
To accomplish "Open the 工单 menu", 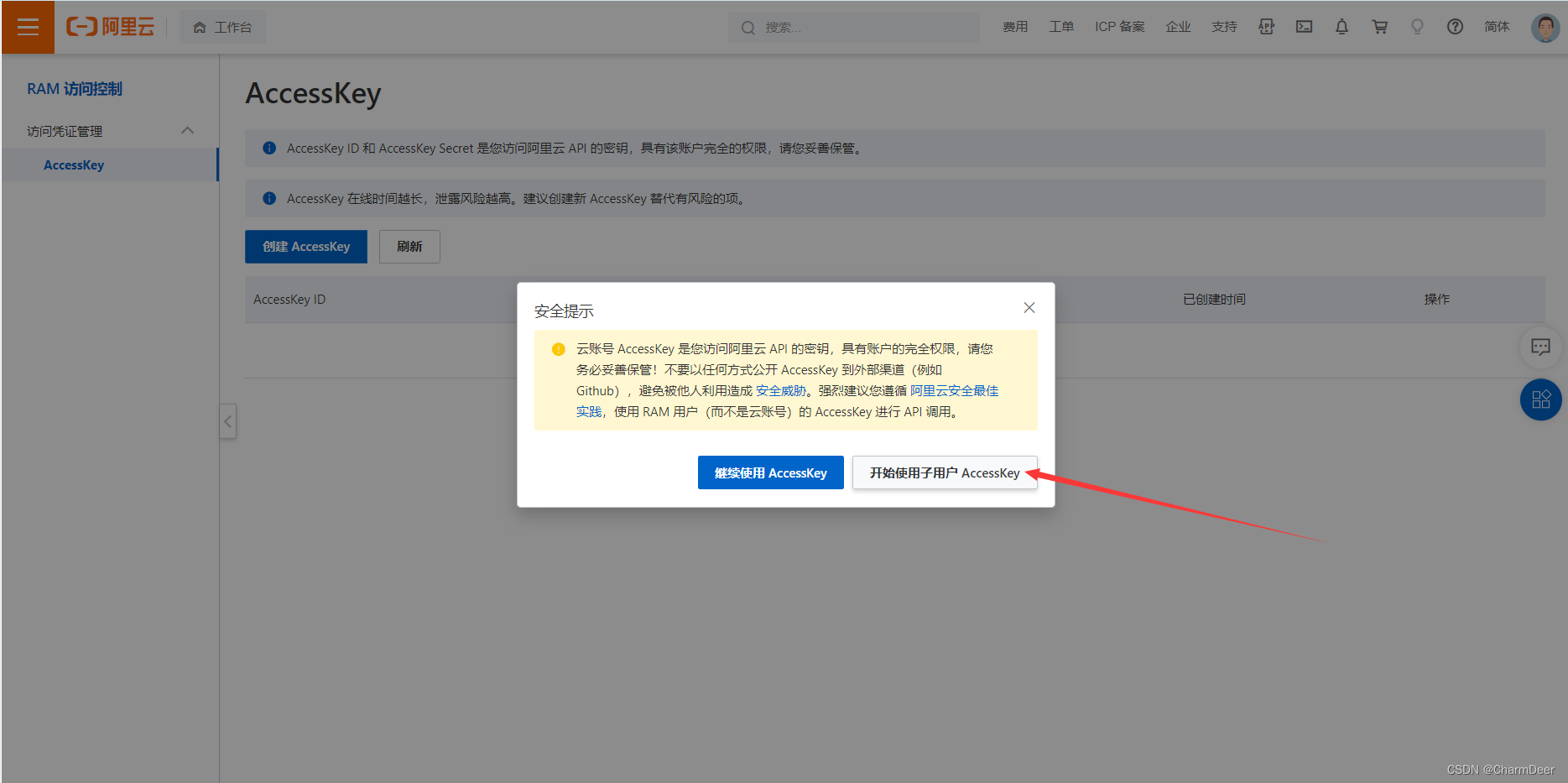I will (1061, 27).
